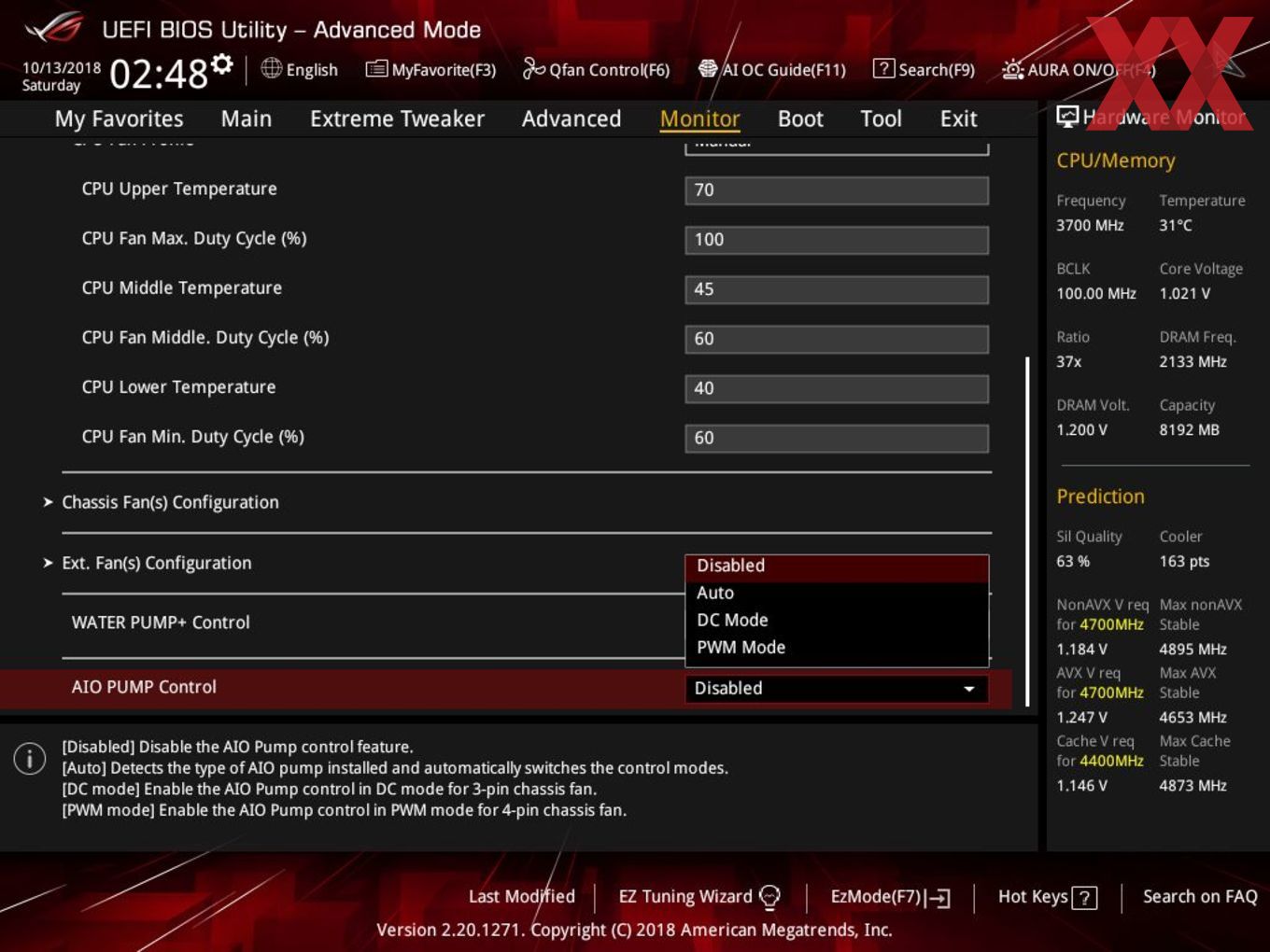The width and height of the screenshot is (1270, 952).
Task: Choose Disabled in dropdown list
Action: click(x=837, y=566)
